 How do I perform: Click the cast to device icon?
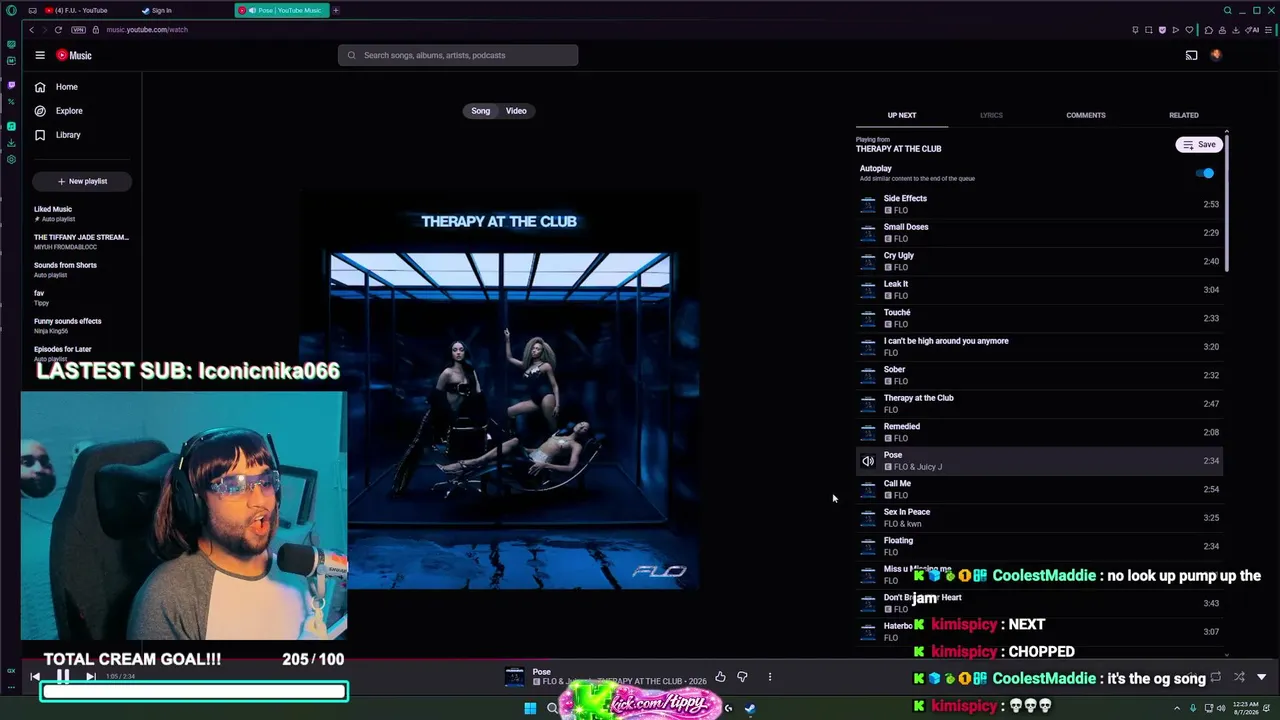(1191, 55)
